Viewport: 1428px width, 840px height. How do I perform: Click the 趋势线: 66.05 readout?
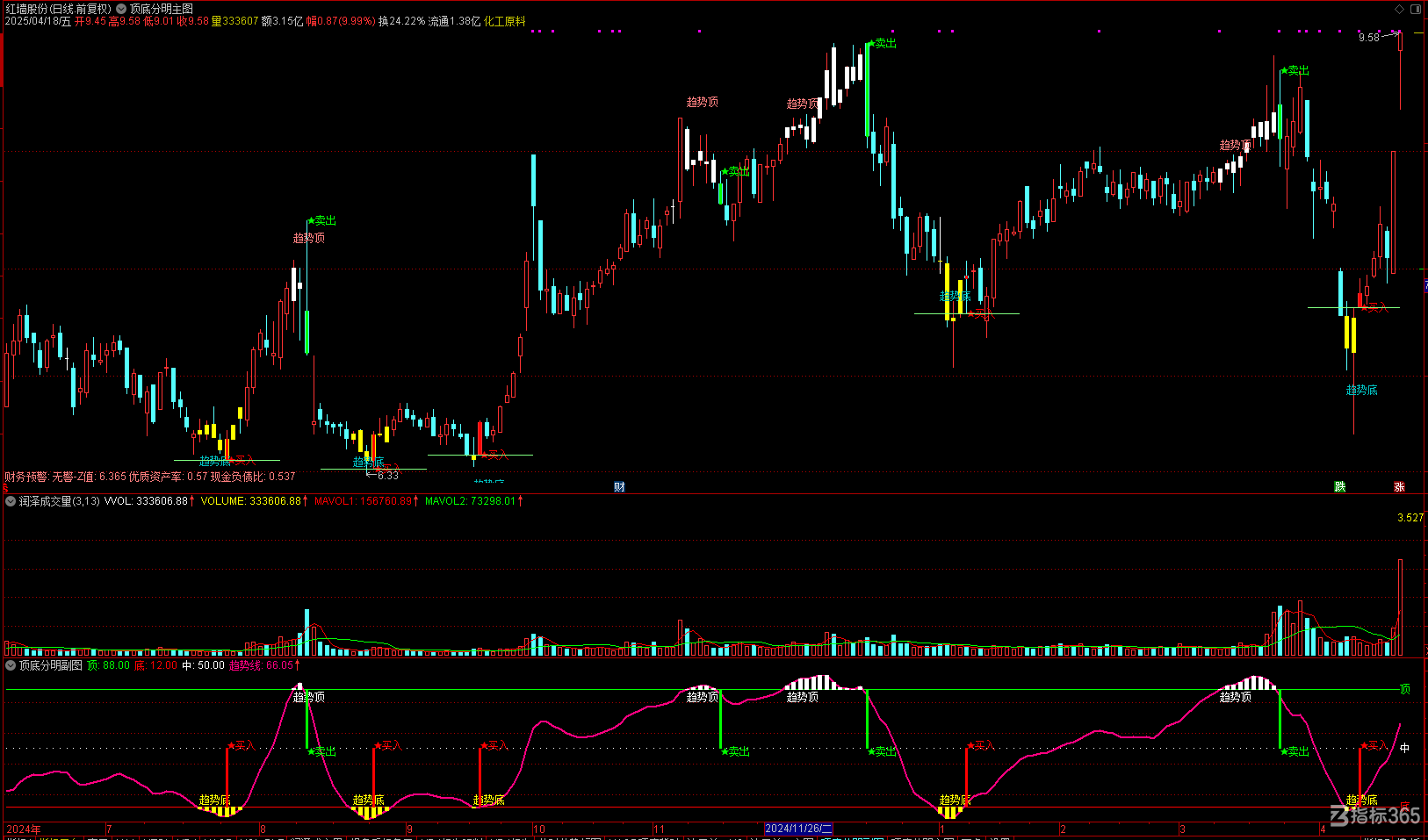pyautogui.click(x=262, y=665)
